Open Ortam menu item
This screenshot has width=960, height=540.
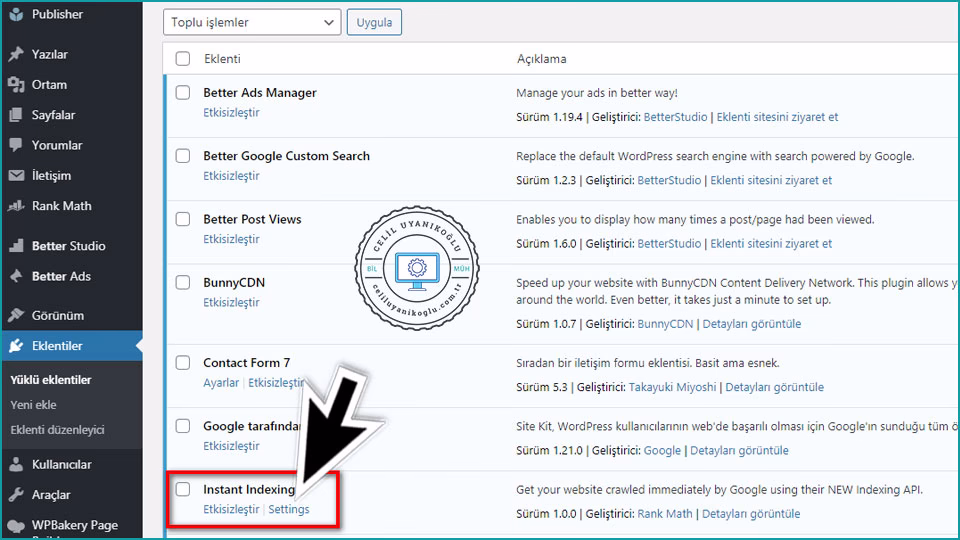(49, 84)
